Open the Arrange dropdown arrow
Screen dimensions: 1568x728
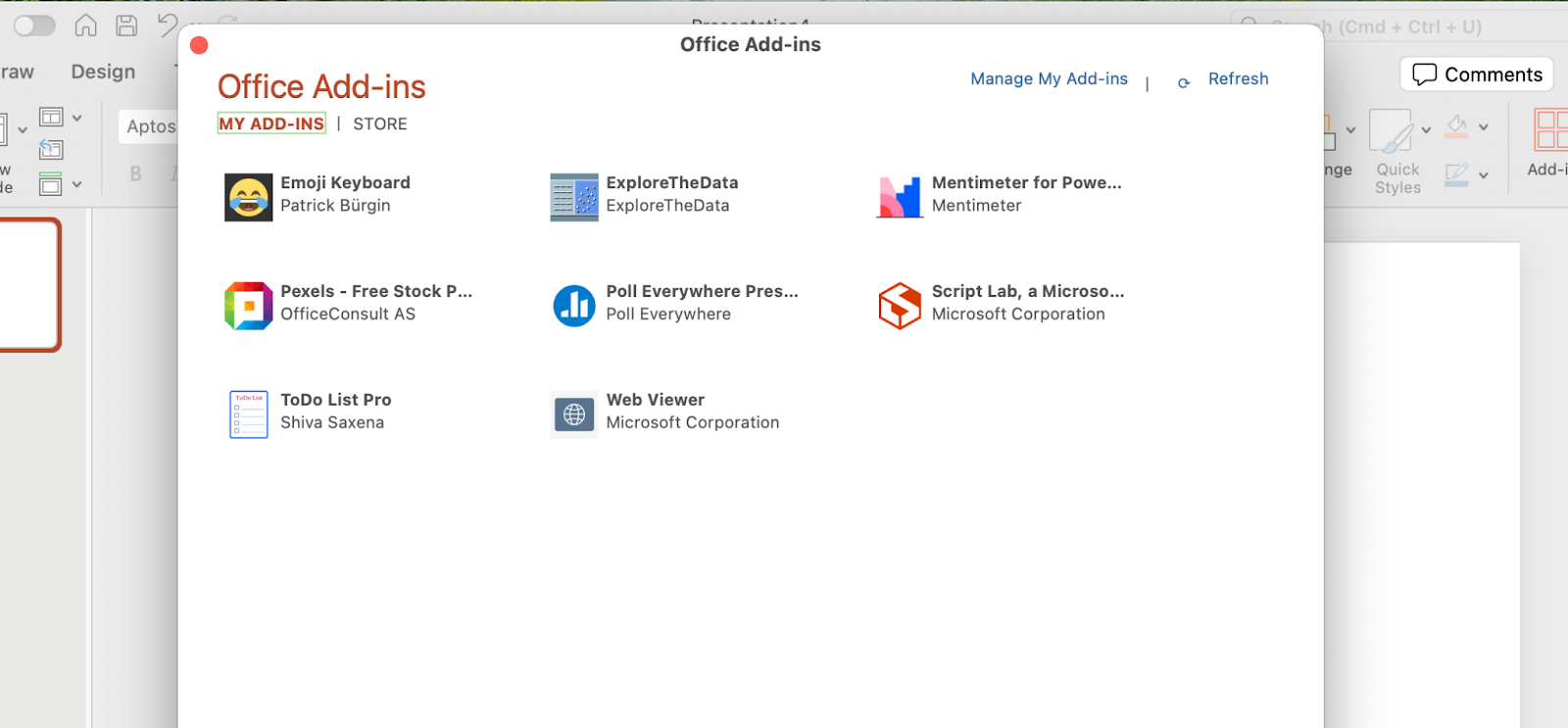(x=1350, y=129)
